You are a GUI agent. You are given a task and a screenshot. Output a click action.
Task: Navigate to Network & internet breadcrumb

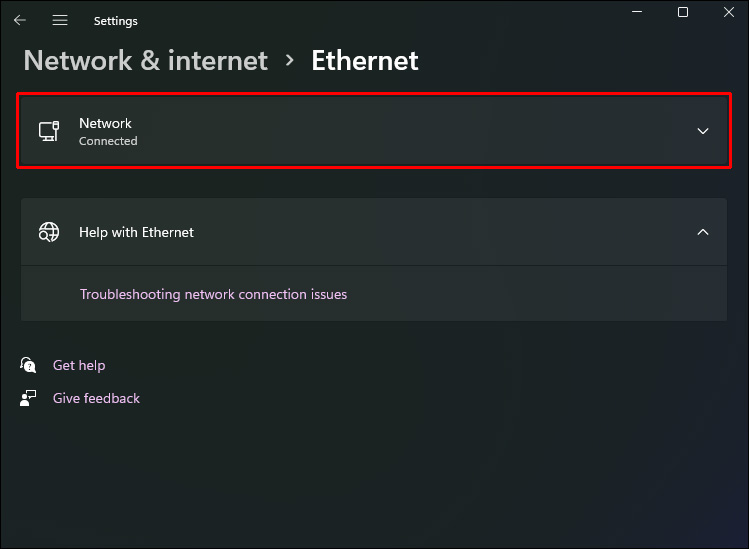coord(146,60)
